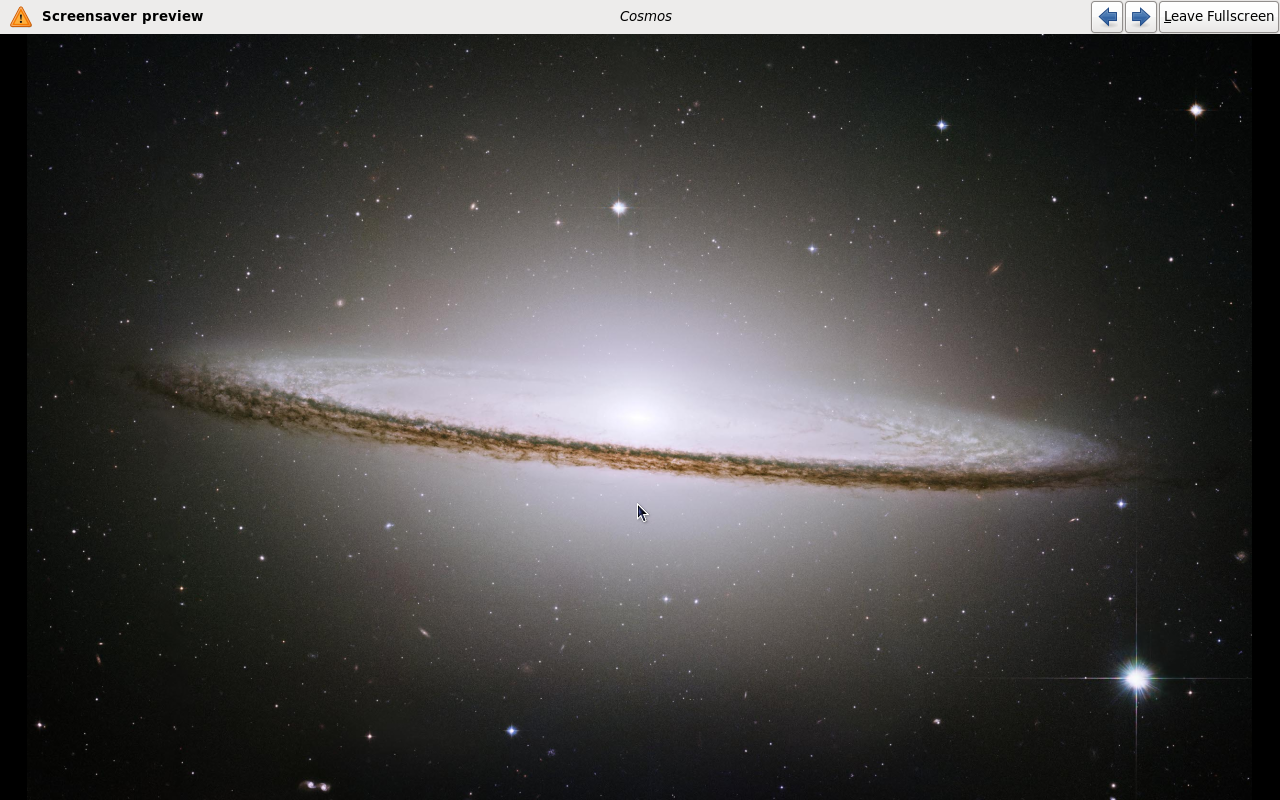Click the black border strip left of the image
Viewport: 1280px width, 800px height.
pyautogui.click(x=13, y=417)
